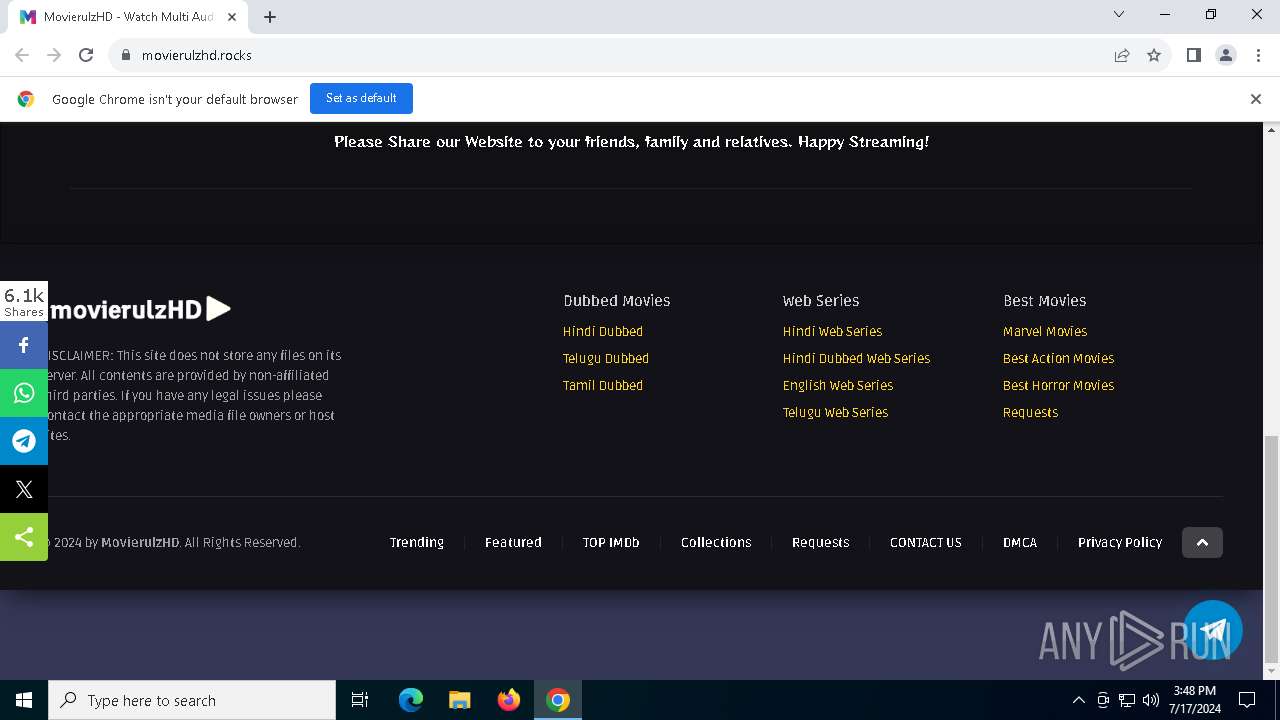The image size is (1280, 720).
Task: Dismiss the default browser notification bar
Action: tap(1256, 98)
